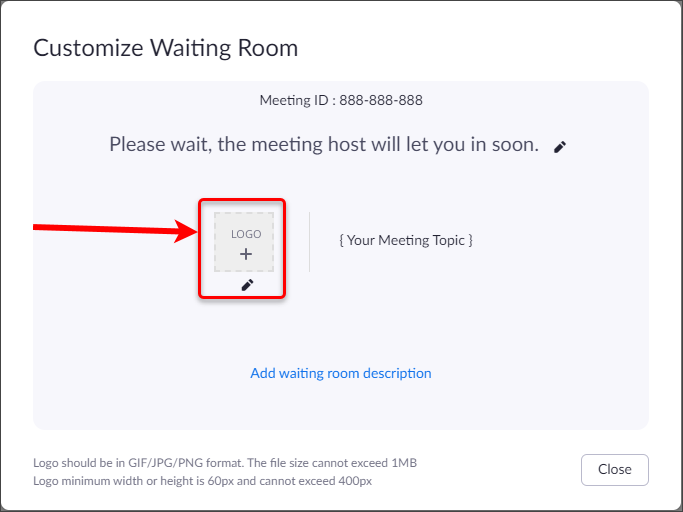
Task: Open the Add waiting room description link
Action: tap(341, 373)
